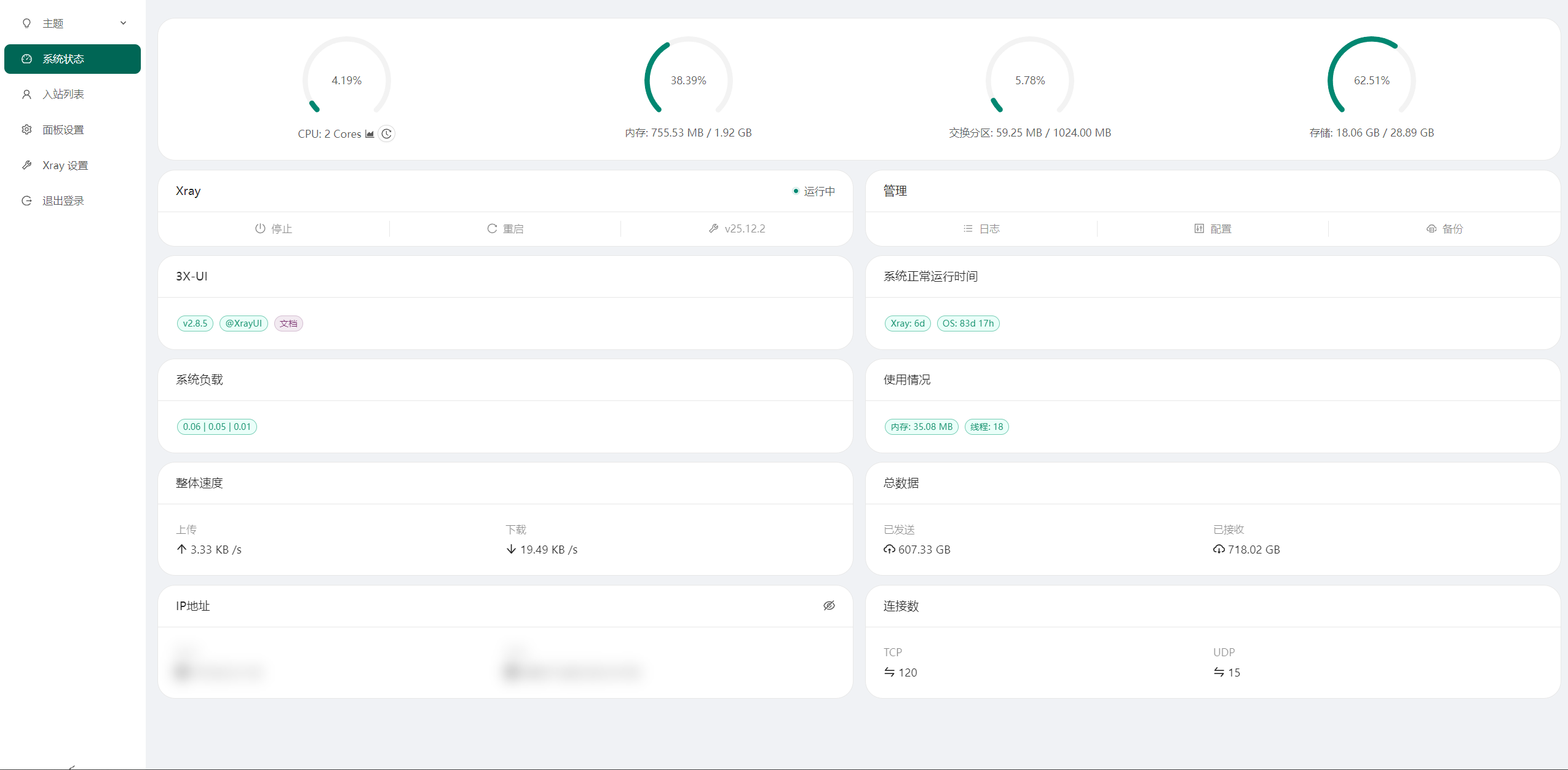The width and height of the screenshot is (1568, 770).
Task: Open Xray 设置 page
Action: 73,165
